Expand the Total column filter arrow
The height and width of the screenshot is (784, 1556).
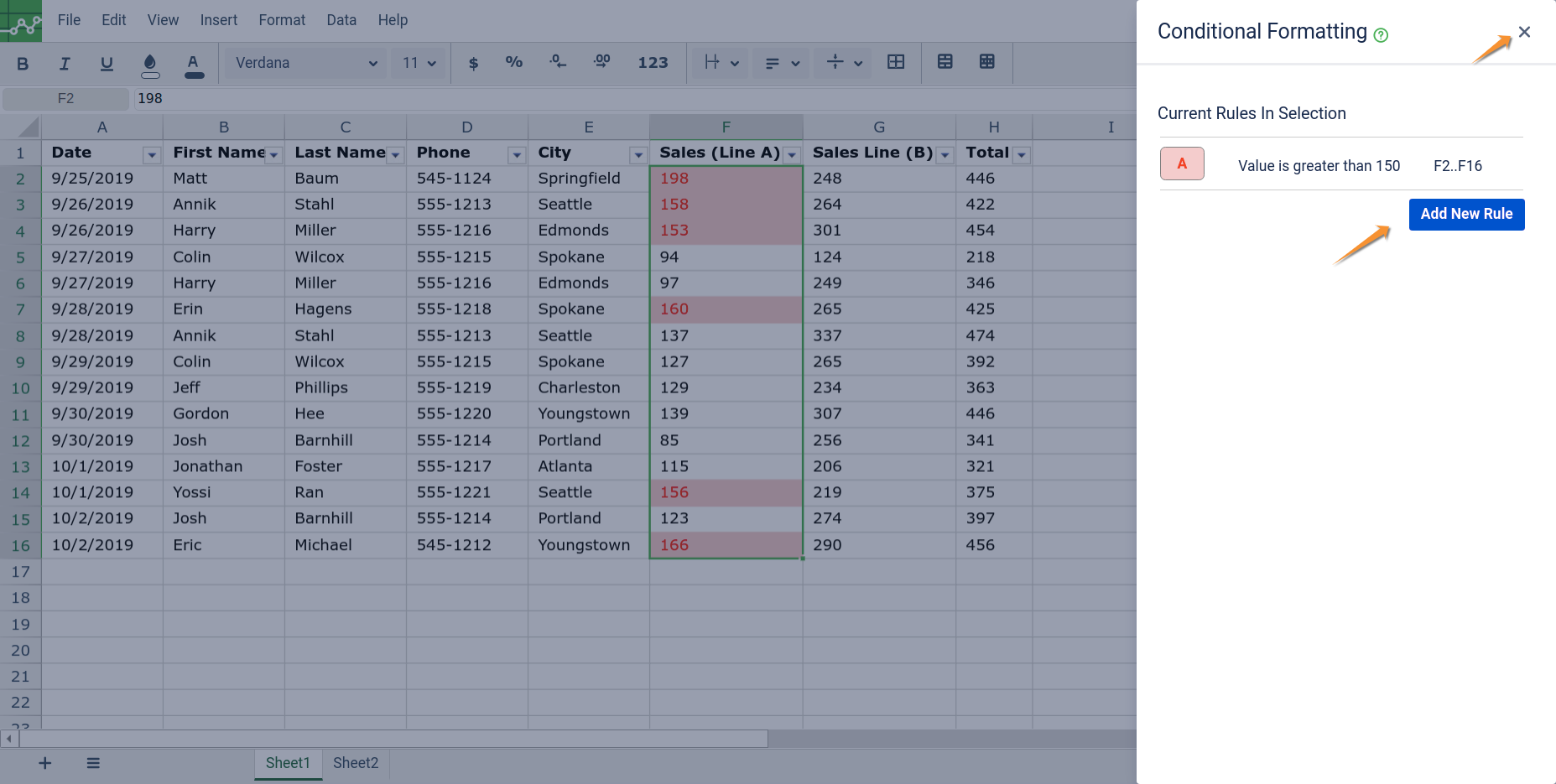coord(1022,155)
